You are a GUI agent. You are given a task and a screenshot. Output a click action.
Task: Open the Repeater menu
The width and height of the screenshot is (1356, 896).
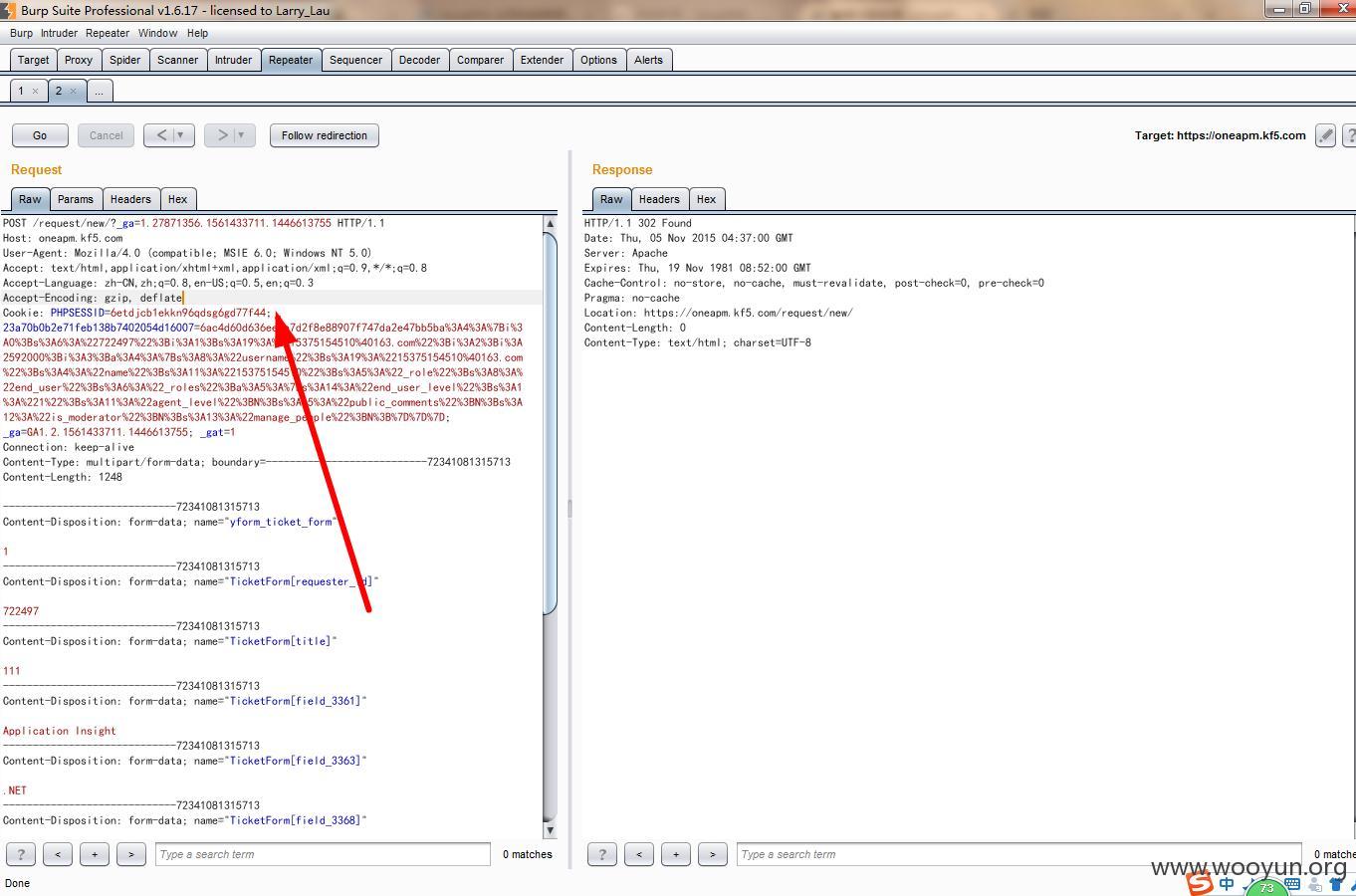[108, 33]
